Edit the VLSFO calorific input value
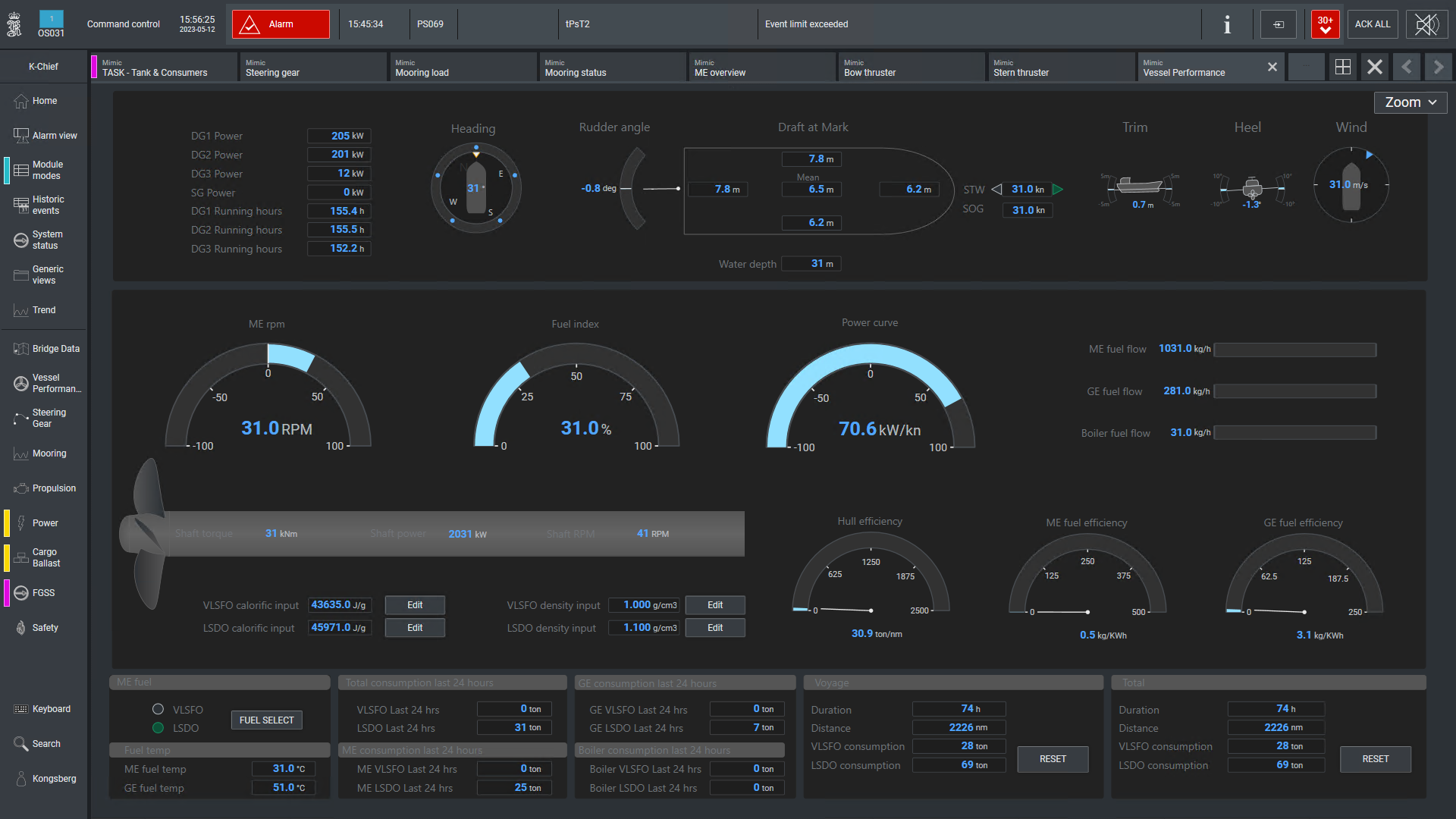Image resolution: width=1456 pixels, height=819 pixels. pos(414,604)
